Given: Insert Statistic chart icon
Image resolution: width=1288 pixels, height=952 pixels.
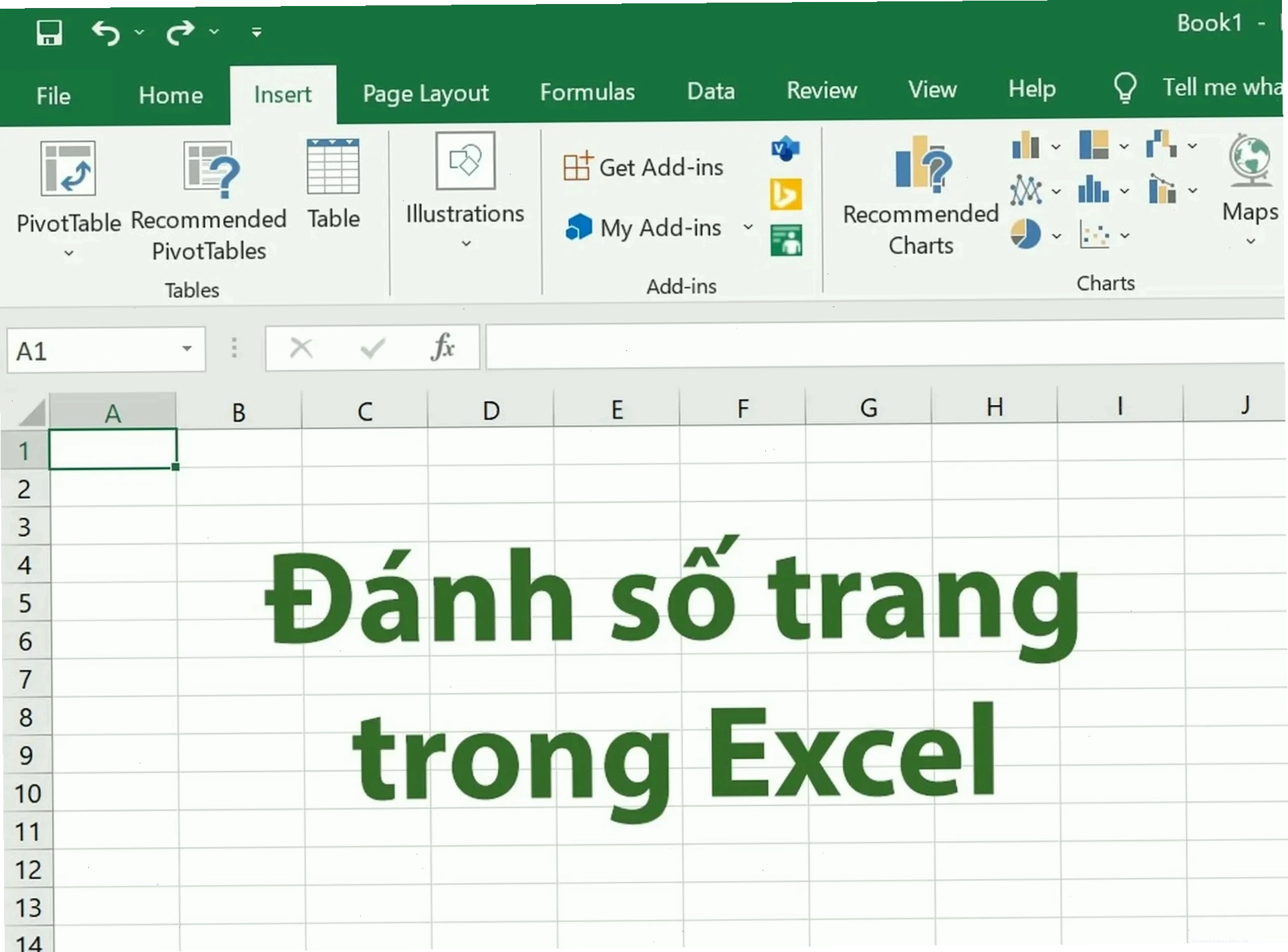Looking at the screenshot, I should (1093, 190).
